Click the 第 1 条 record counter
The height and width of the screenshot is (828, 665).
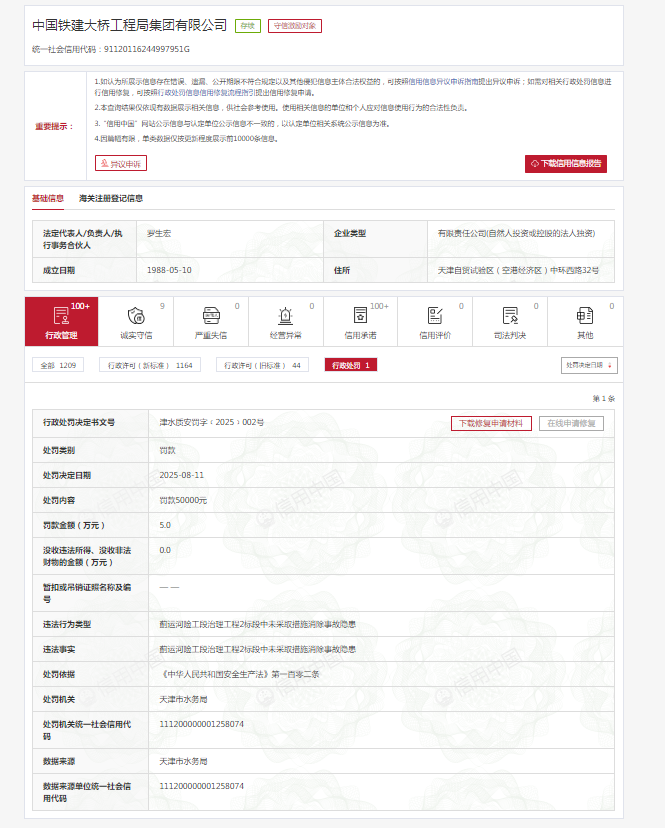pos(604,399)
